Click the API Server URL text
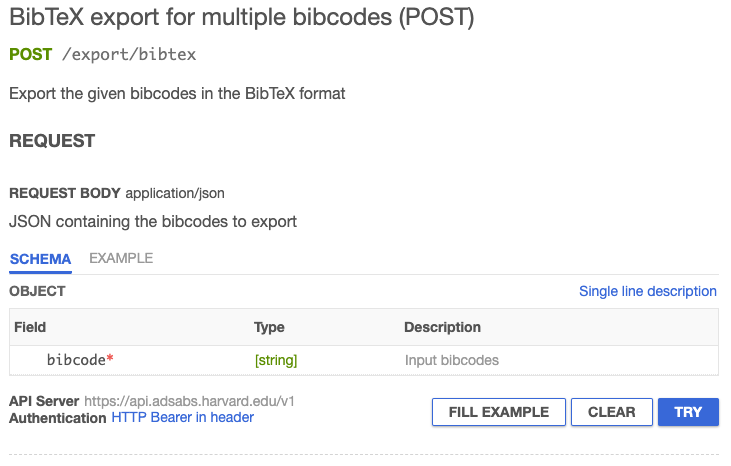The image size is (731, 466). pyautogui.click(x=189, y=401)
